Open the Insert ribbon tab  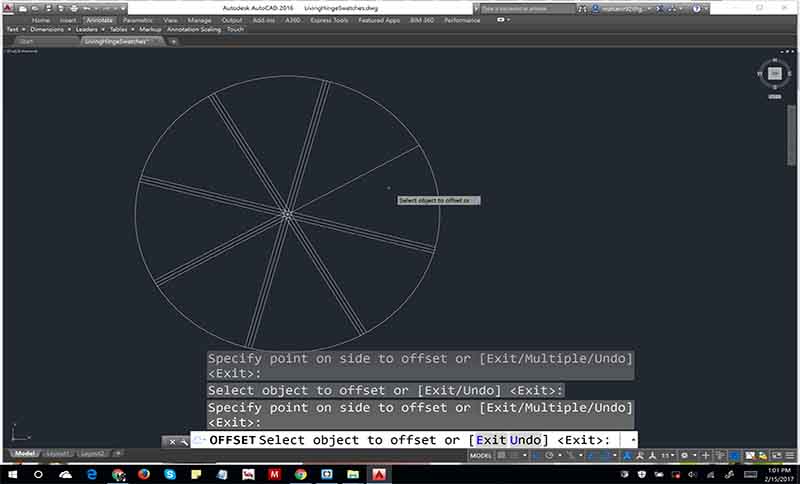click(x=68, y=20)
